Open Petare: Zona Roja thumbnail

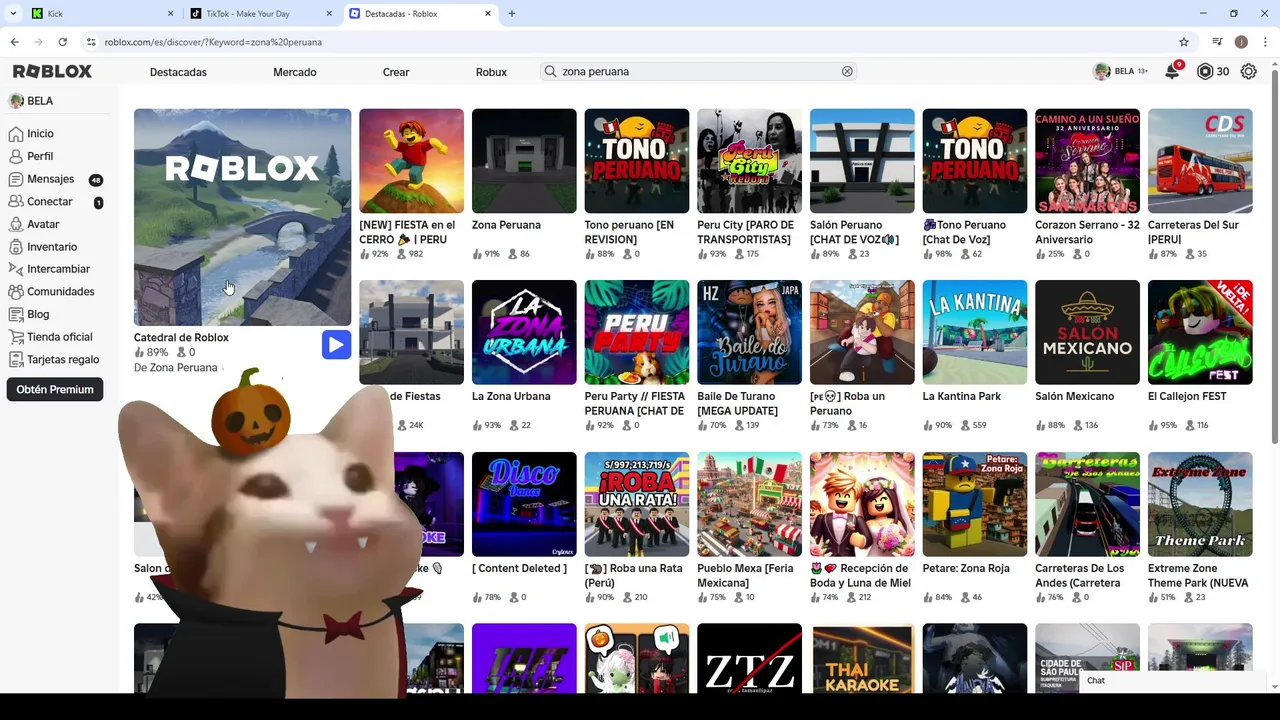tap(975, 504)
